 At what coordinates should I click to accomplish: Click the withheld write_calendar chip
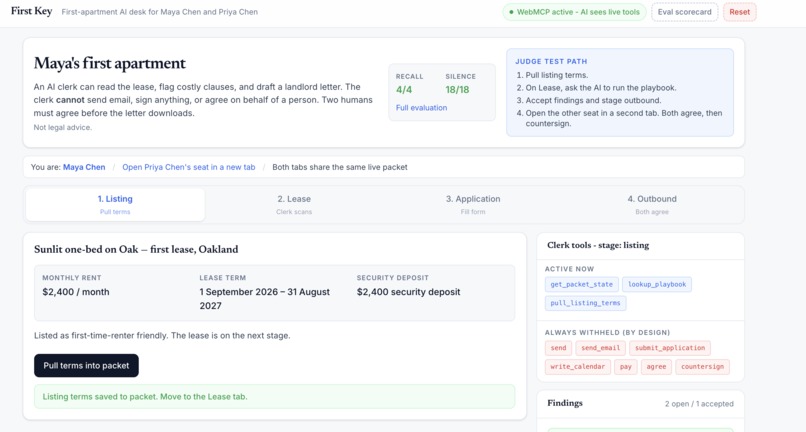point(578,367)
